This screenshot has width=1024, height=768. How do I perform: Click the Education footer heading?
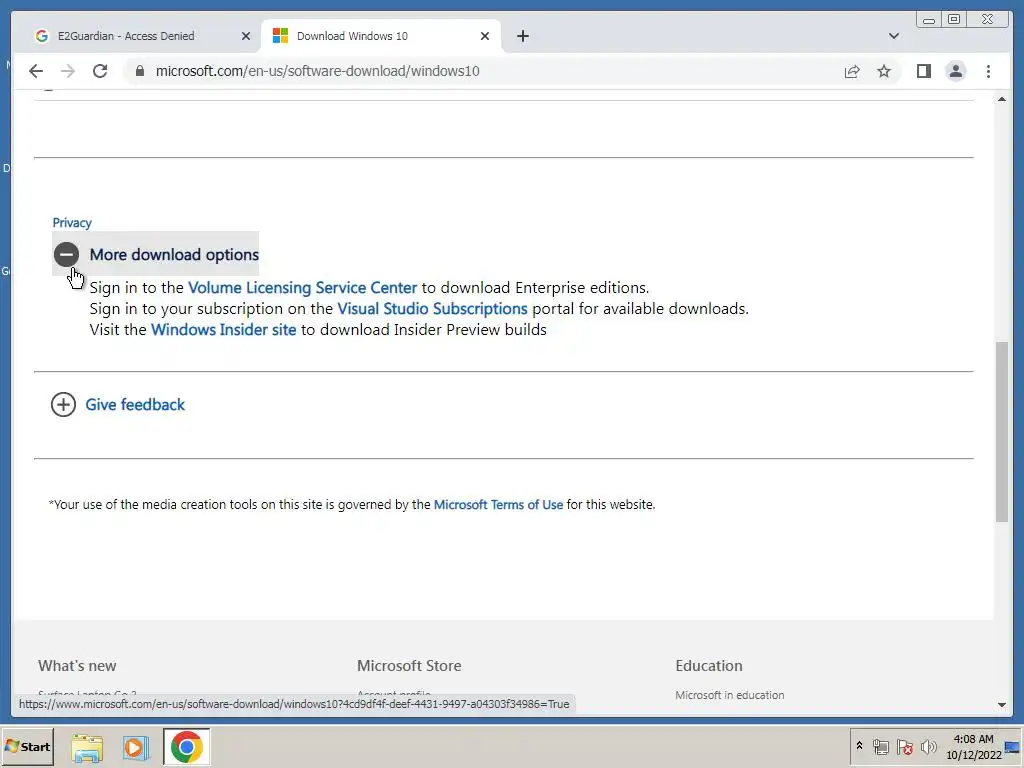point(709,665)
